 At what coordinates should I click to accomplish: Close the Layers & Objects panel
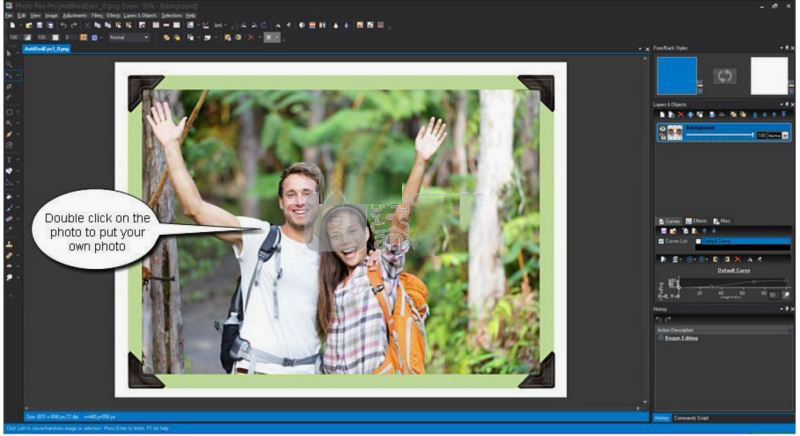pyautogui.click(x=792, y=105)
